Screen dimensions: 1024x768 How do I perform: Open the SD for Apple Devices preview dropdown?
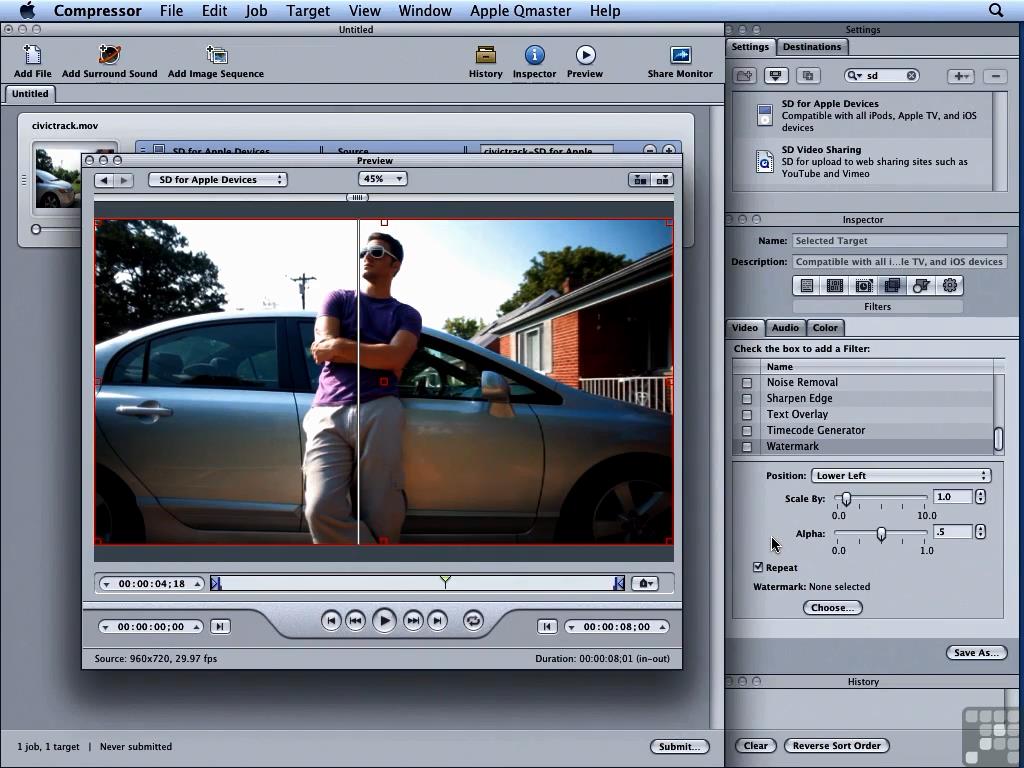pos(217,180)
